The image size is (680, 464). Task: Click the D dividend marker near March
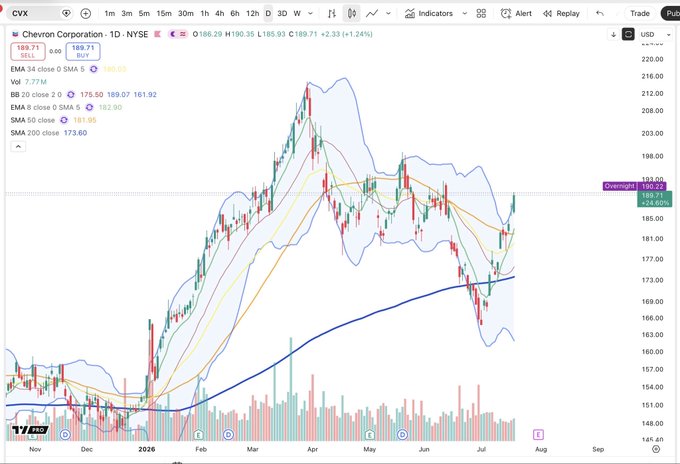(x=229, y=434)
